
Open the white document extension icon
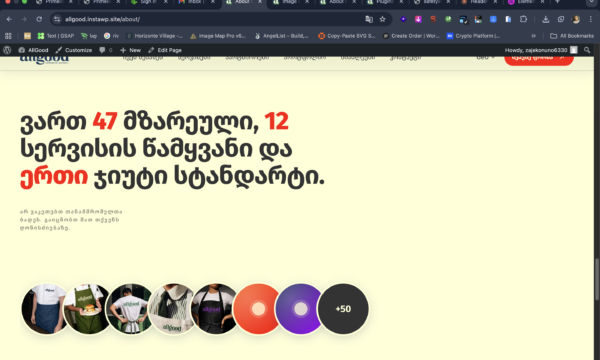[x=508, y=19]
